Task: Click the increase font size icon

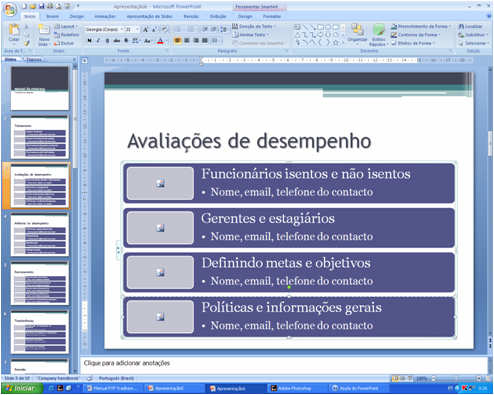Action: 146,30
